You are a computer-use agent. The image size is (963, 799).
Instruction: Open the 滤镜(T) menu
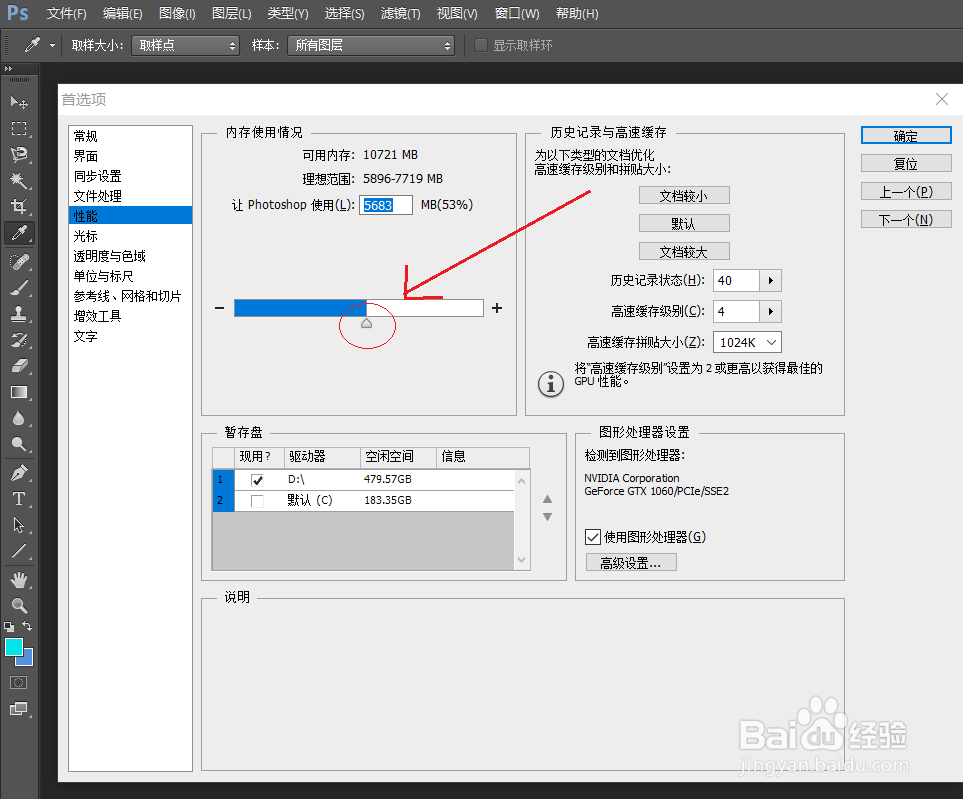click(x=400, y=13)
